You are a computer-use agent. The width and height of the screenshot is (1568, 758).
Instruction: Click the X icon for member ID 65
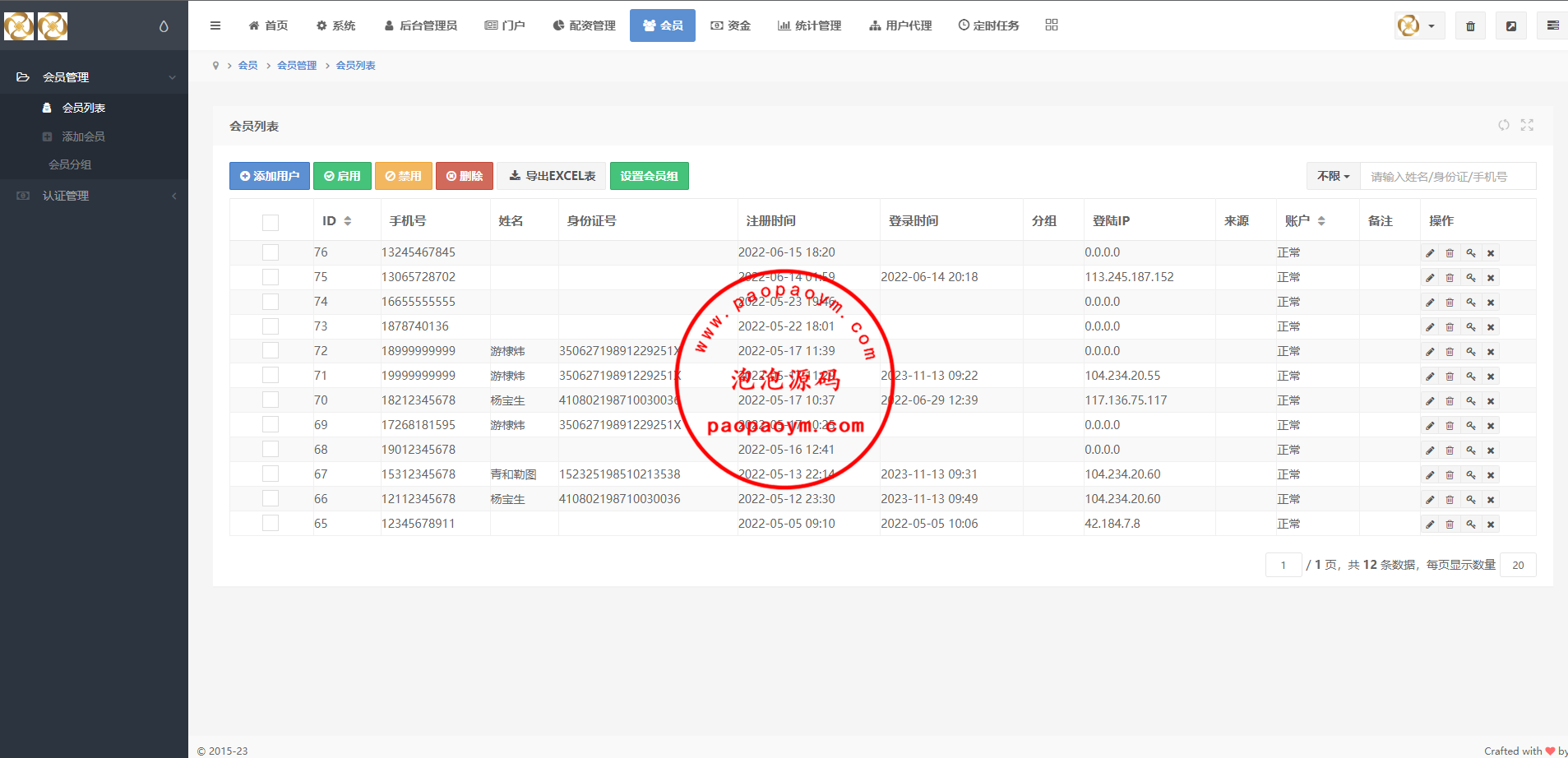coord(1491,525)
